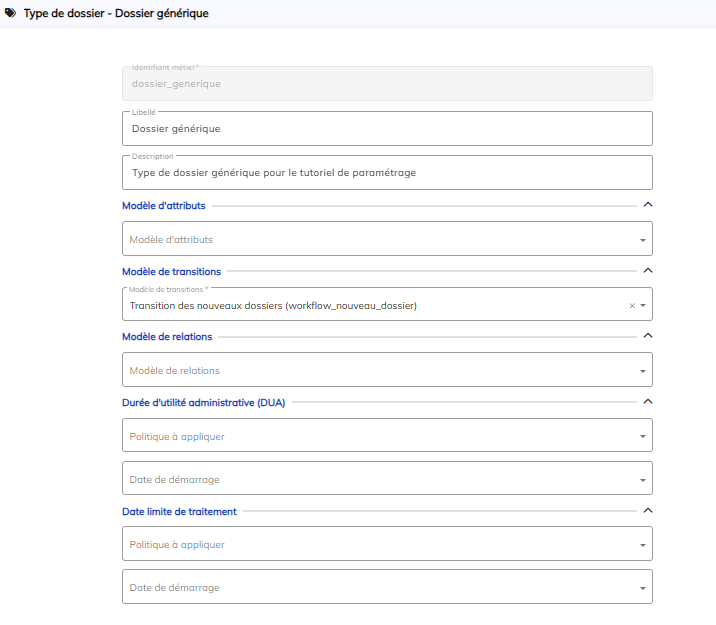This screenshot has height=625, width=716.
Task: Click the Durée d'utilité administrative (DUA) heading
Action: click(x=204, y=402)
